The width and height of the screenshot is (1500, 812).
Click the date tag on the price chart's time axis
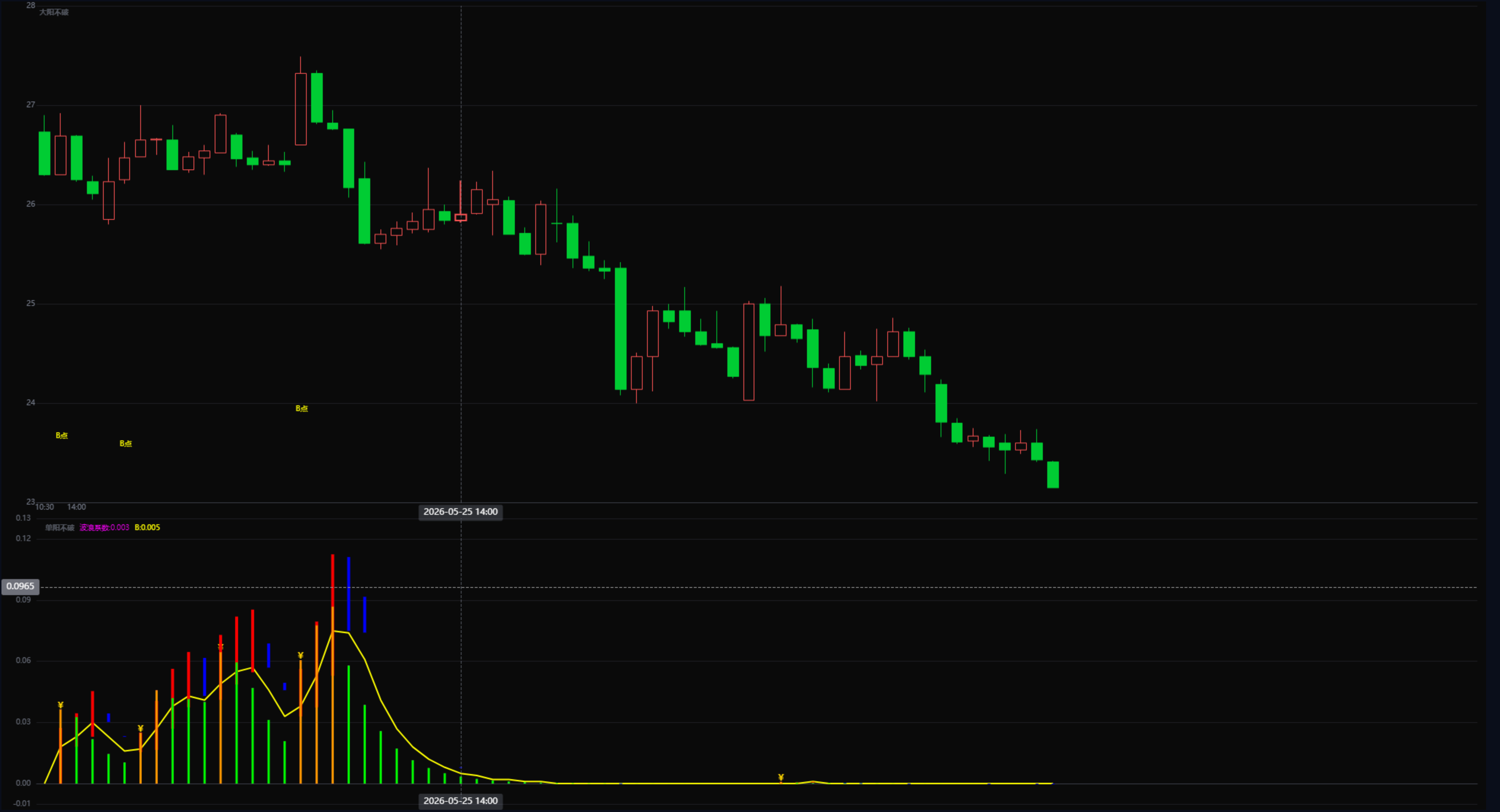click(x=460, y=512)
